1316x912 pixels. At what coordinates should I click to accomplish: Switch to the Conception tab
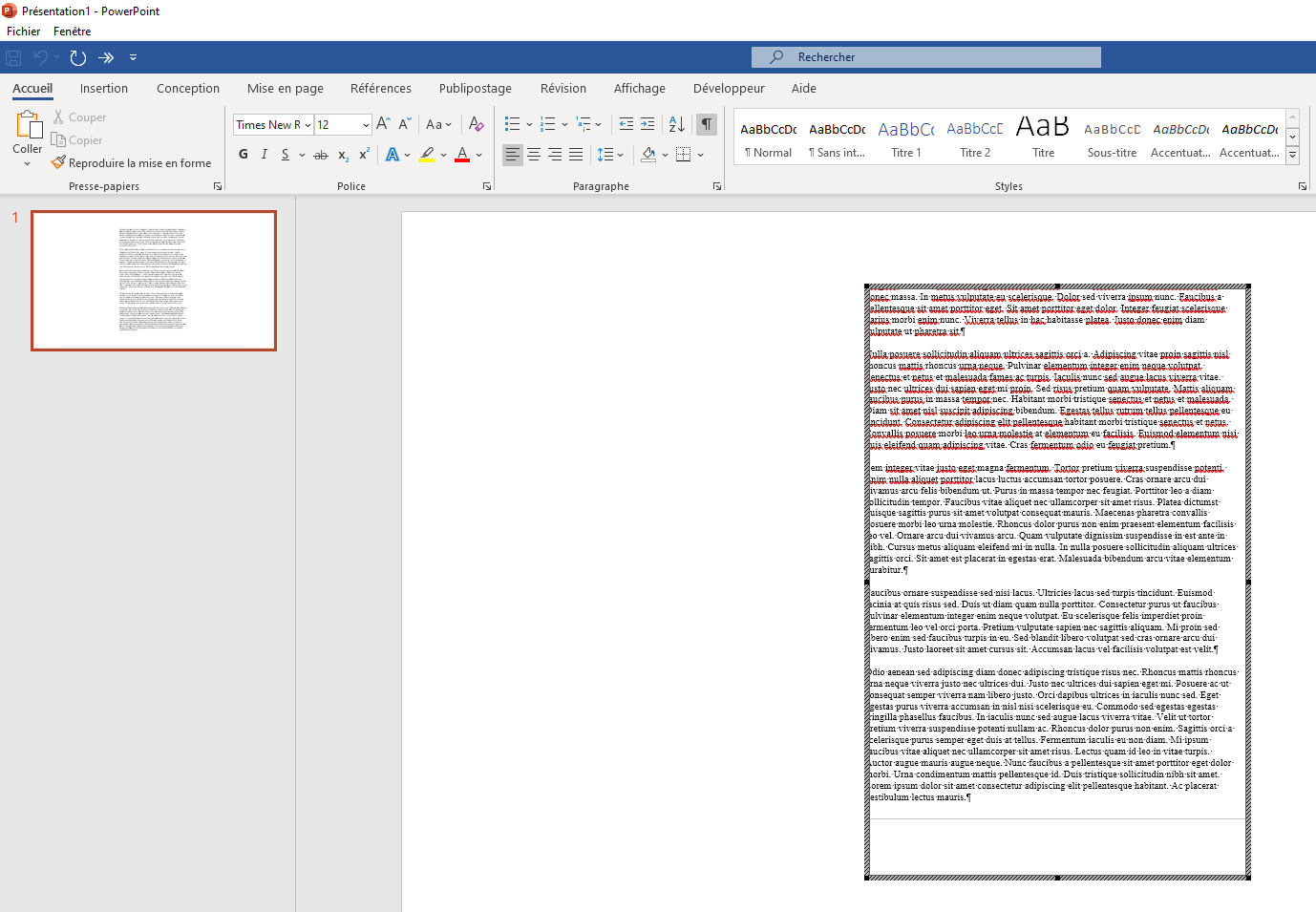point(188,88)
